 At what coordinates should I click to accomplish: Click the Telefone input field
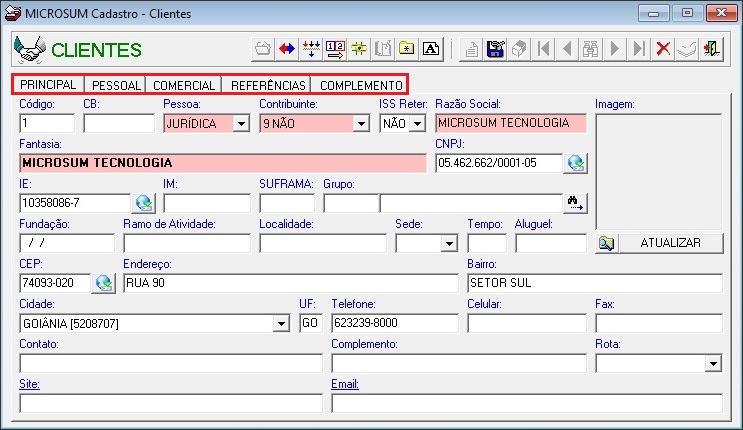(395, 323)
